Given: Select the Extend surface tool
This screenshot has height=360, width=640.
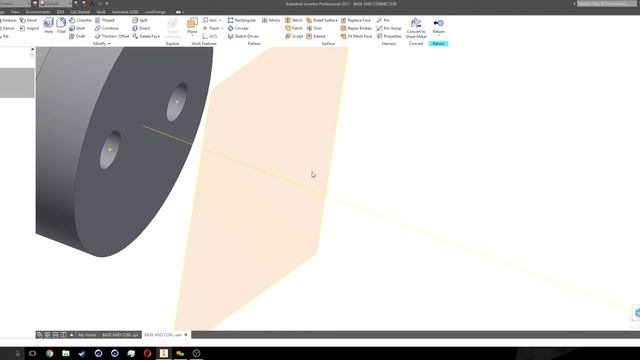Looking at the screenshot, I should pyautogui.click(x=316, y=36).
